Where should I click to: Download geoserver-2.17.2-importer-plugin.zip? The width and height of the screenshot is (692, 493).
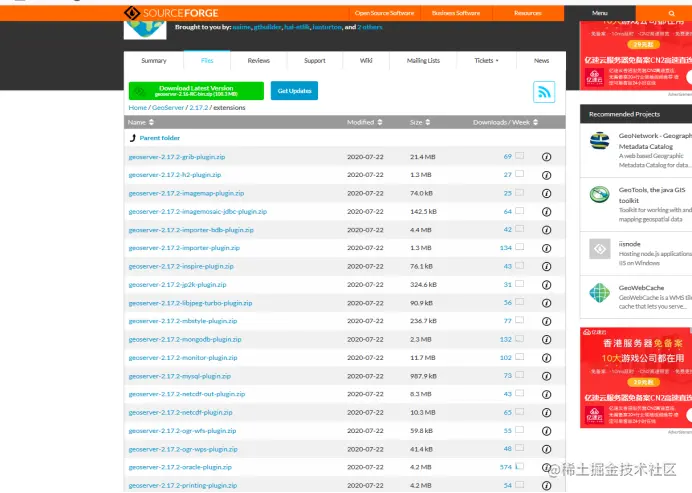pyautogui.click(x=184, y=248)
